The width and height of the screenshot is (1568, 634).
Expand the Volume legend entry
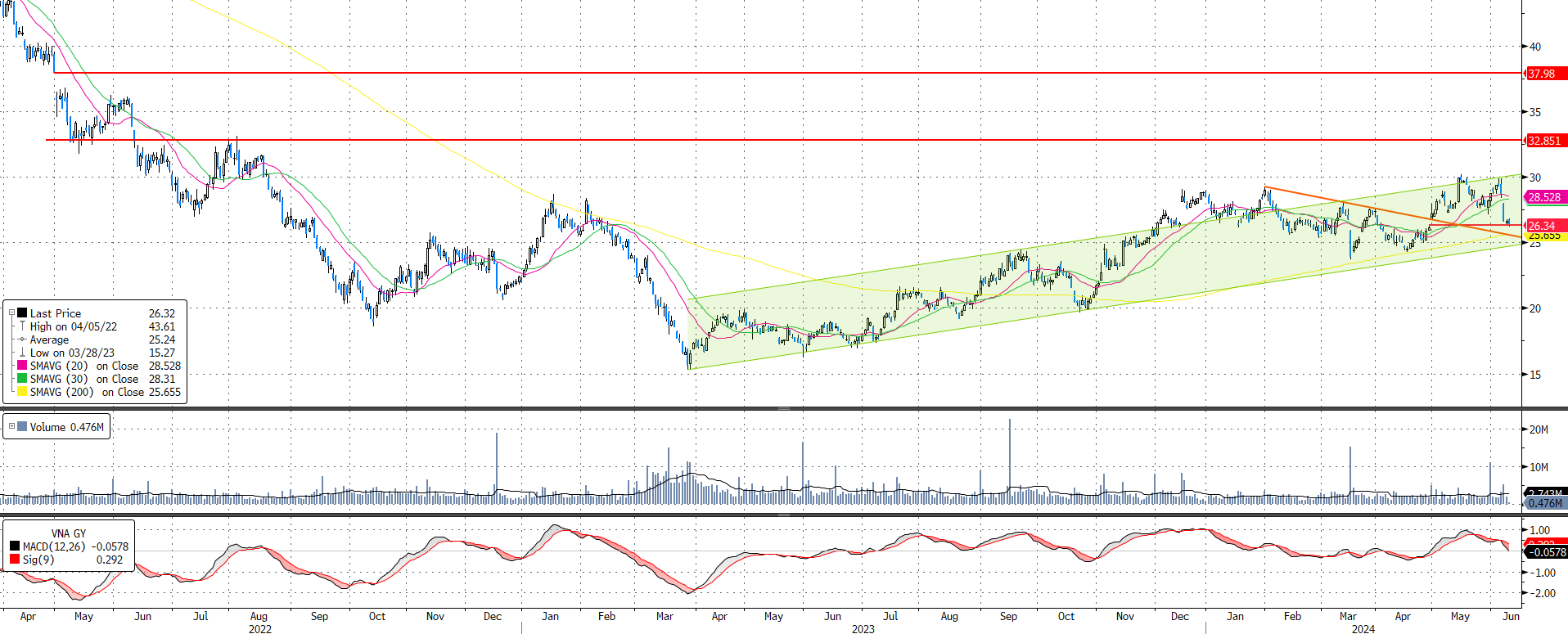11,426
